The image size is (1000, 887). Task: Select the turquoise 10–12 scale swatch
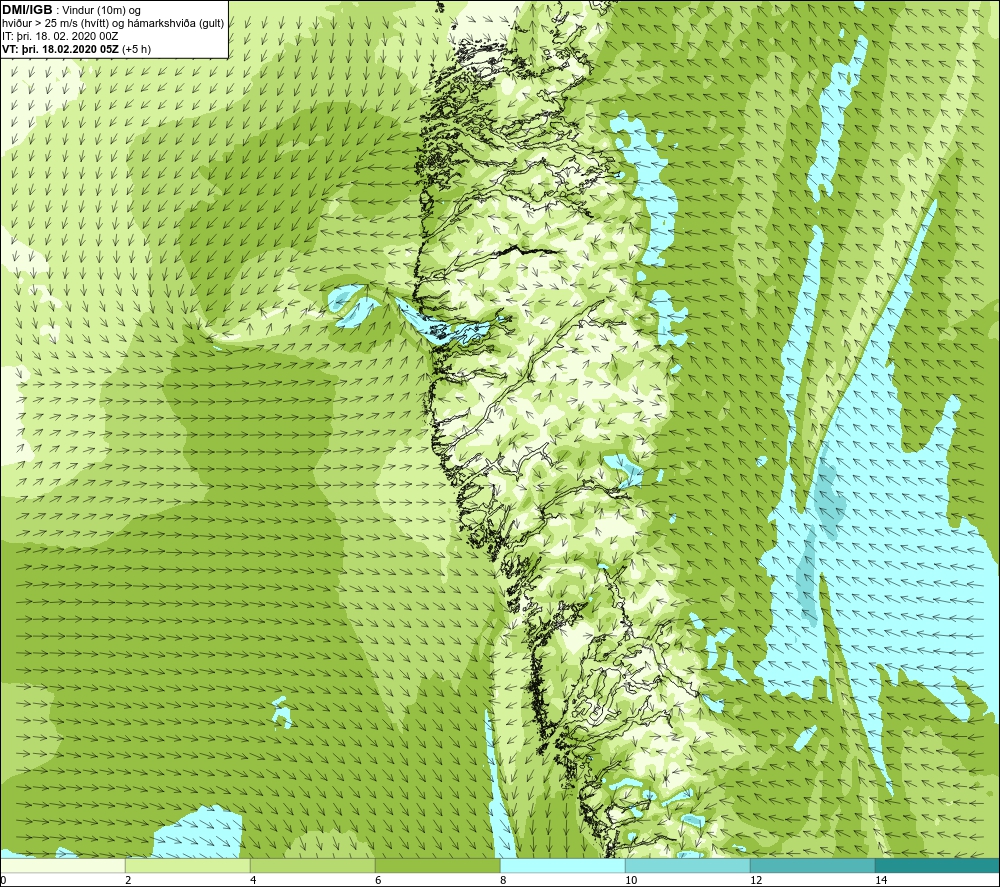pyautogui.click(x=688, y=865)
